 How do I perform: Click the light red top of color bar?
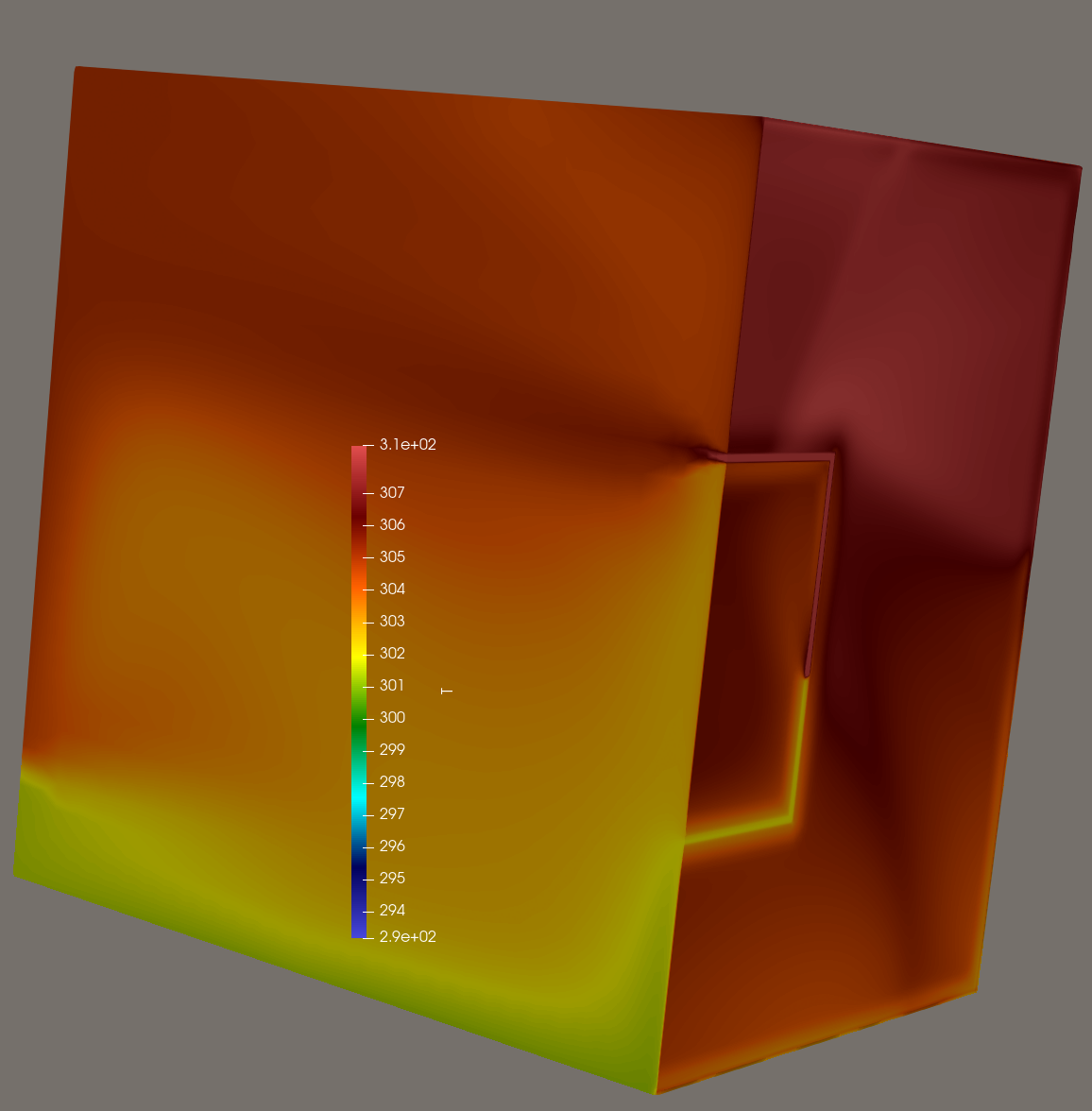[358, 455]
